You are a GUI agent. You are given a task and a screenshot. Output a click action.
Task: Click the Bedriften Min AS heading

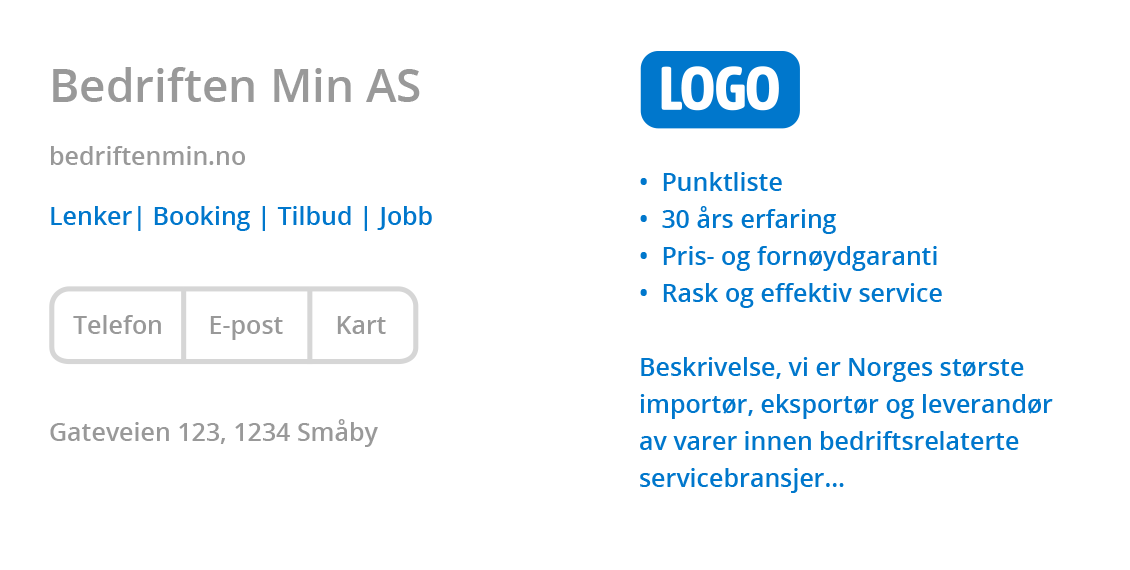coord(235,86)
